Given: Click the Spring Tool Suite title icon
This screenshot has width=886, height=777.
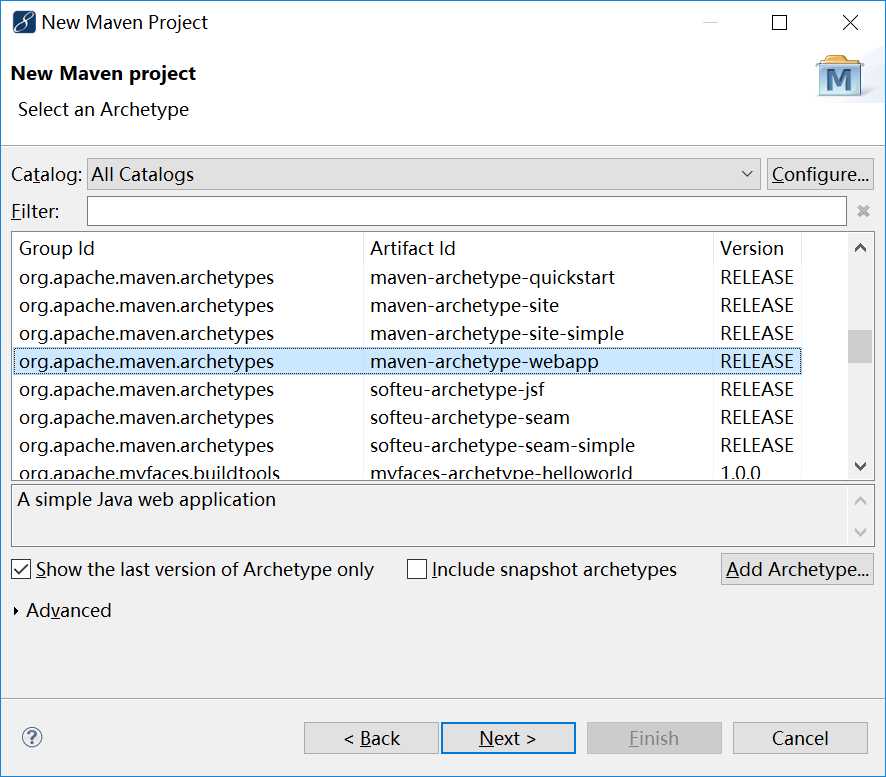Looking at the screenshot, I should (x=23, y=22).
